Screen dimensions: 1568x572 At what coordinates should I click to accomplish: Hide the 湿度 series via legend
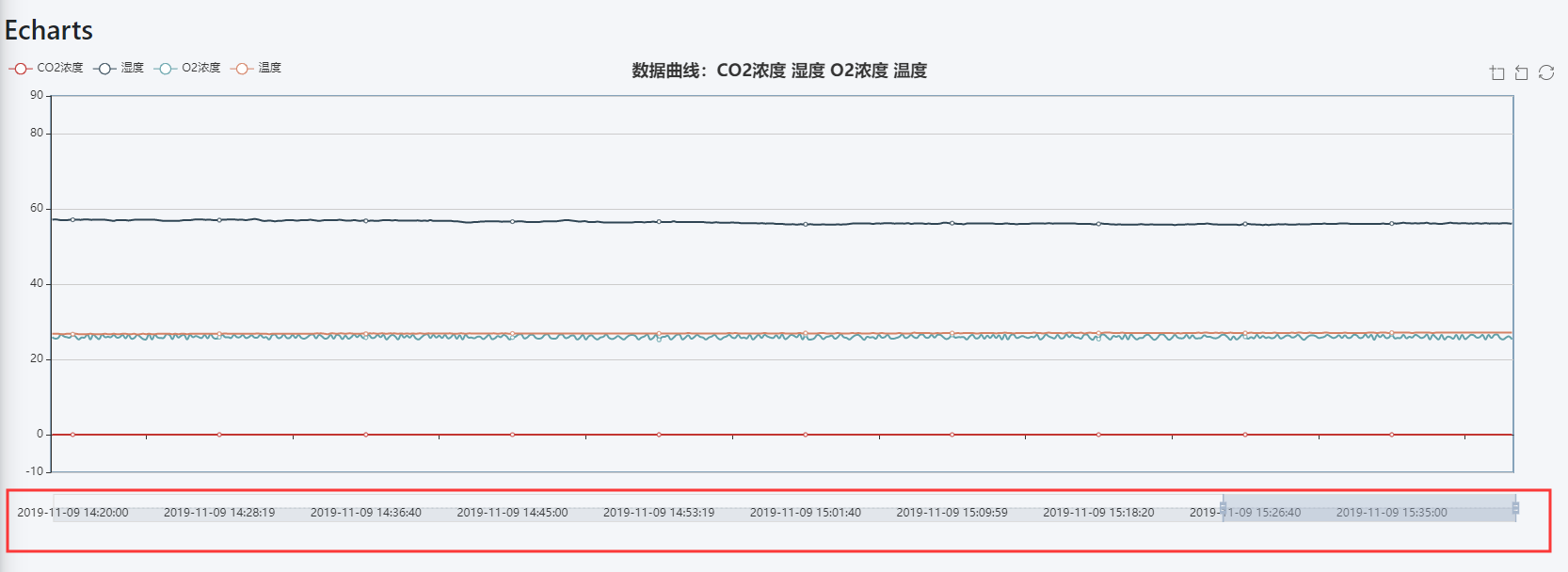(119, 68)
